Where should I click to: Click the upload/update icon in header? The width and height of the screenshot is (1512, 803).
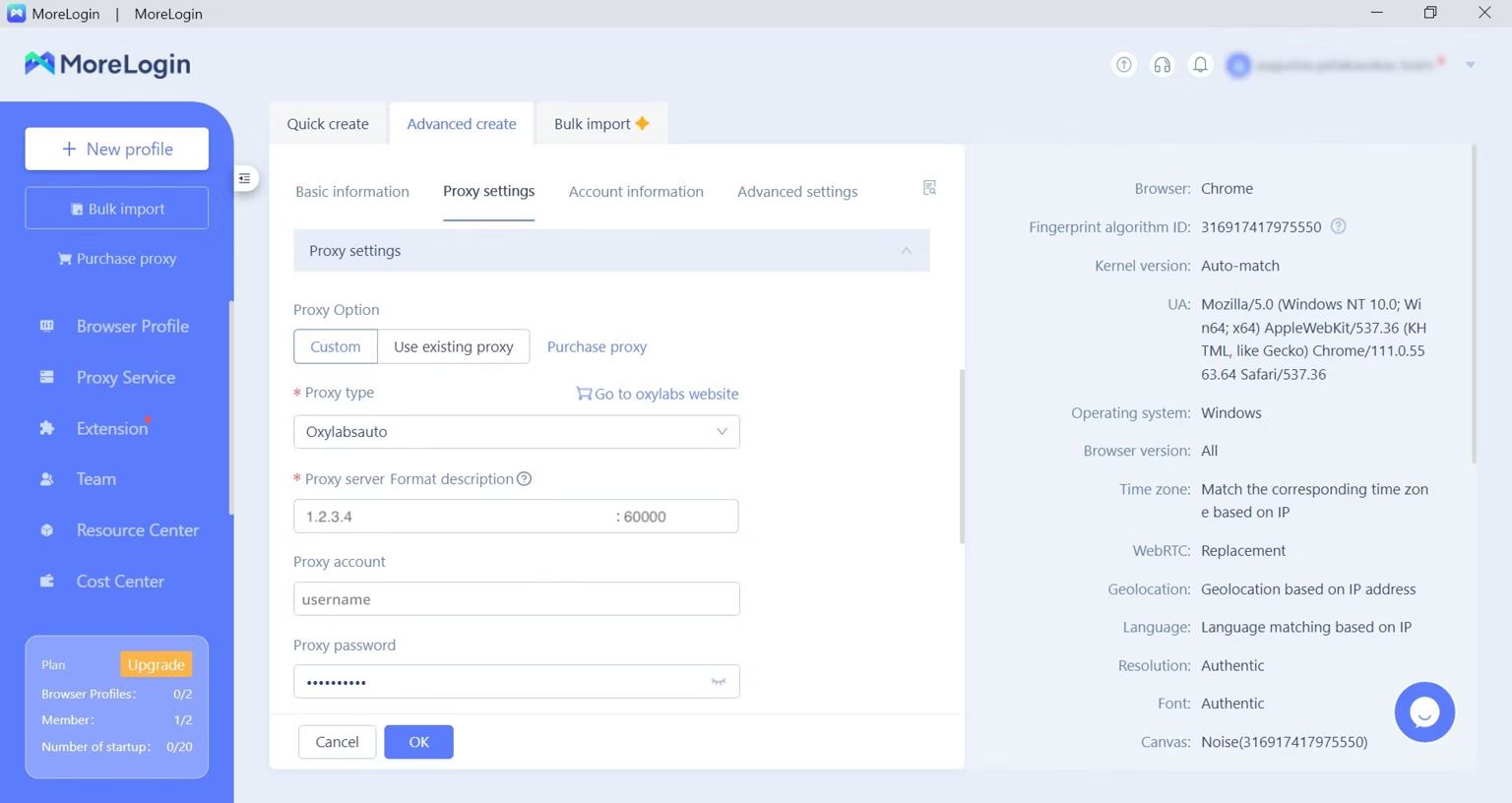click(x=1123, y=65)
